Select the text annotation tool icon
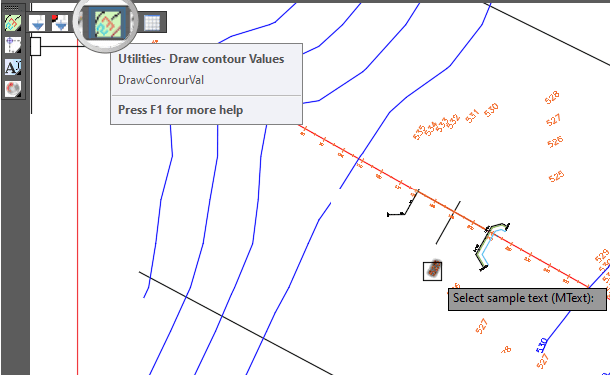 (x=13, y=67)
